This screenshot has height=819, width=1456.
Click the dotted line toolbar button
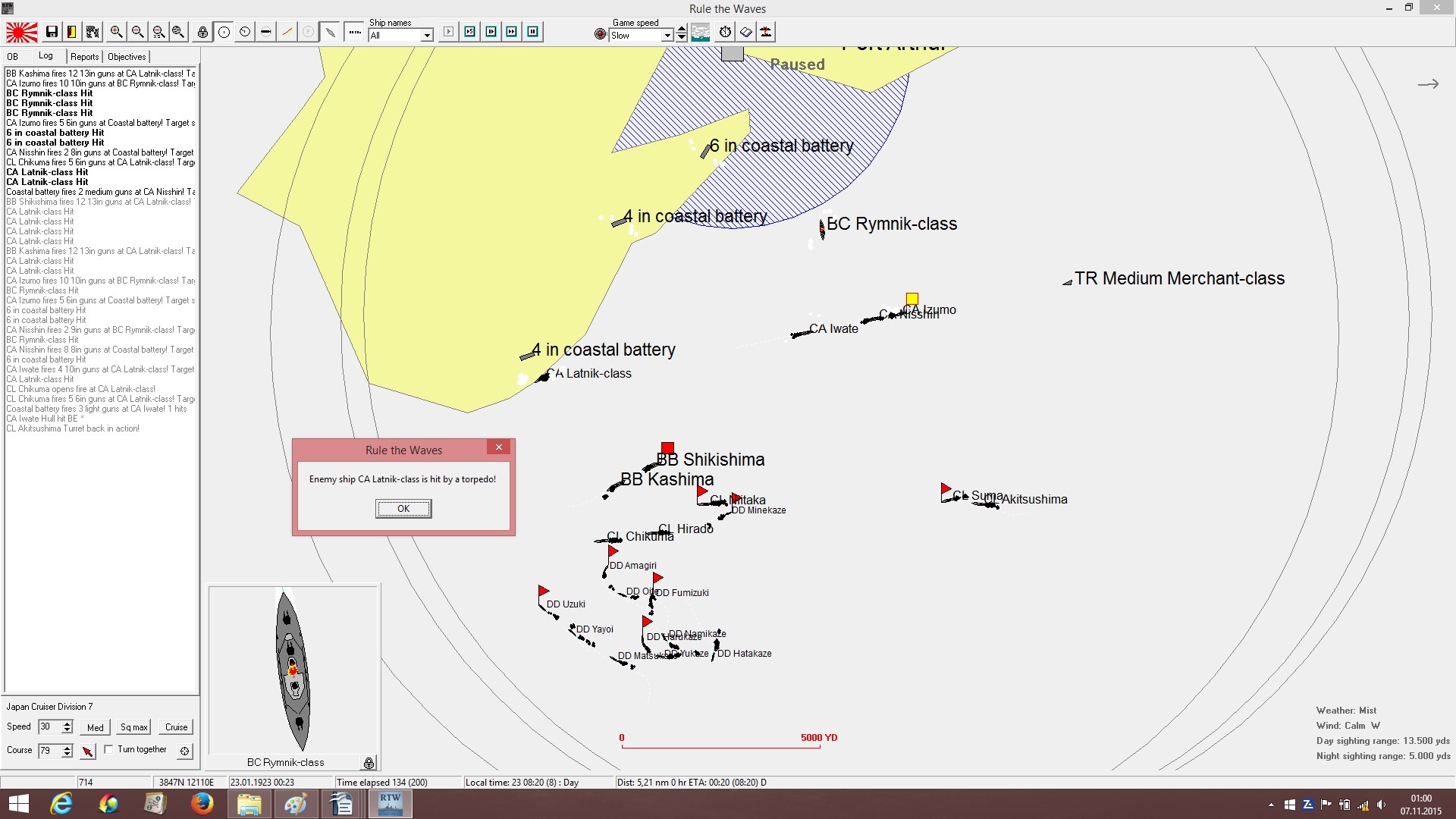(x=354, y=32)
